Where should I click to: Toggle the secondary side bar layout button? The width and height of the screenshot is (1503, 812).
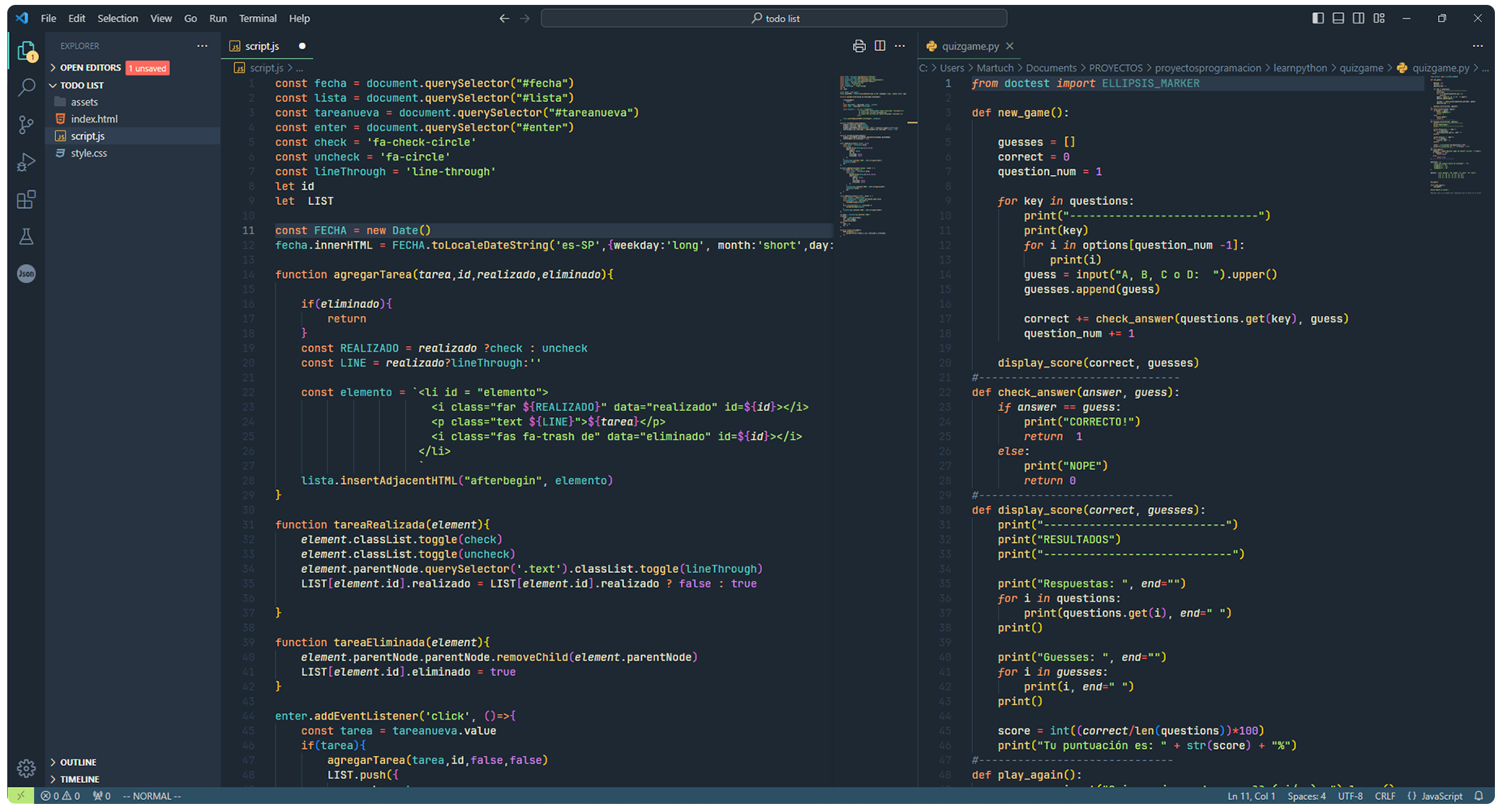coord(1359,18)
